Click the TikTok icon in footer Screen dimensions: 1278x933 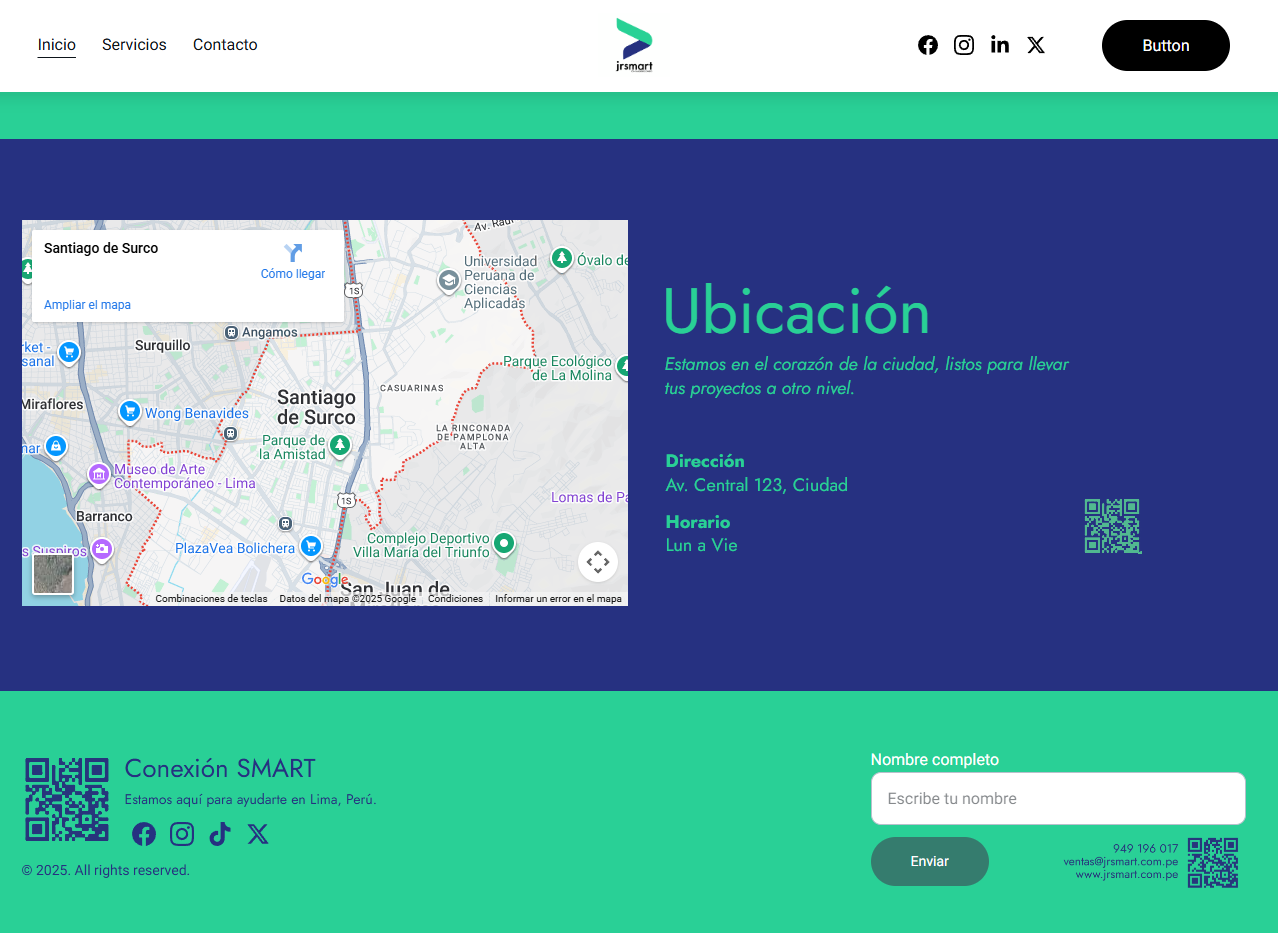[220, 834]
